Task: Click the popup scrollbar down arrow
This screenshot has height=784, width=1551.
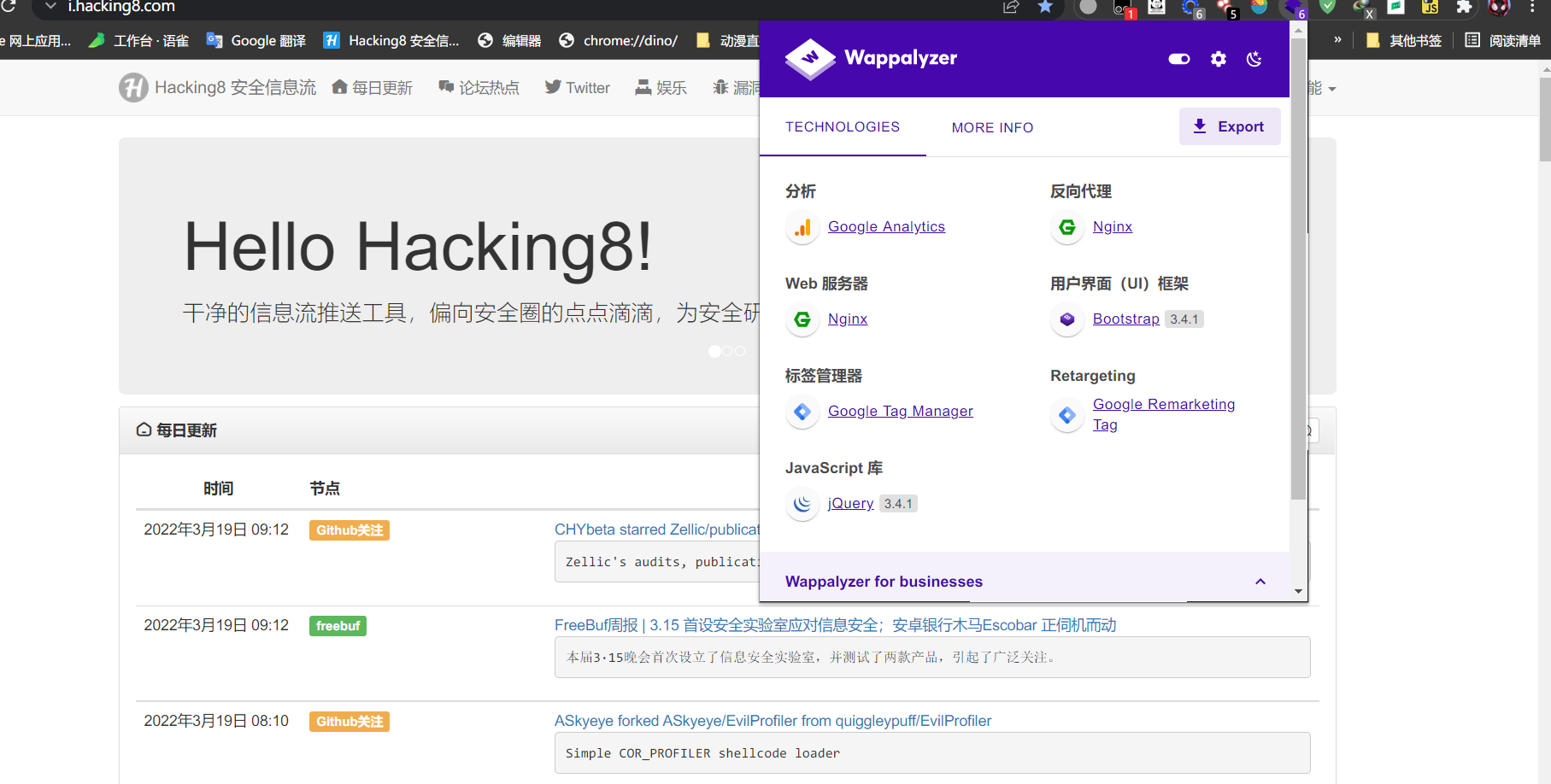Action: (1298, 591)
